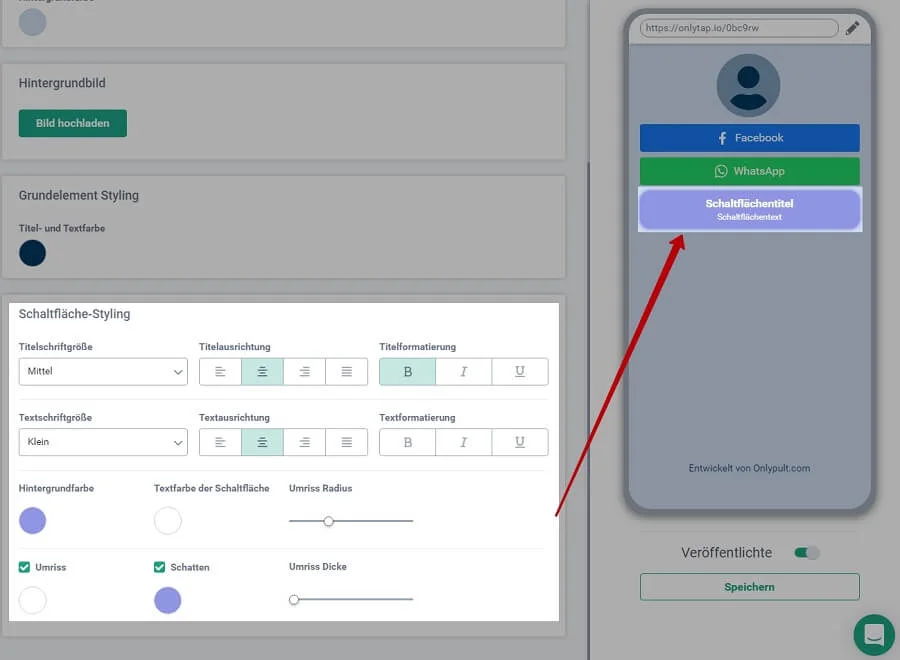Align the button title to the left

click(220, 372)
